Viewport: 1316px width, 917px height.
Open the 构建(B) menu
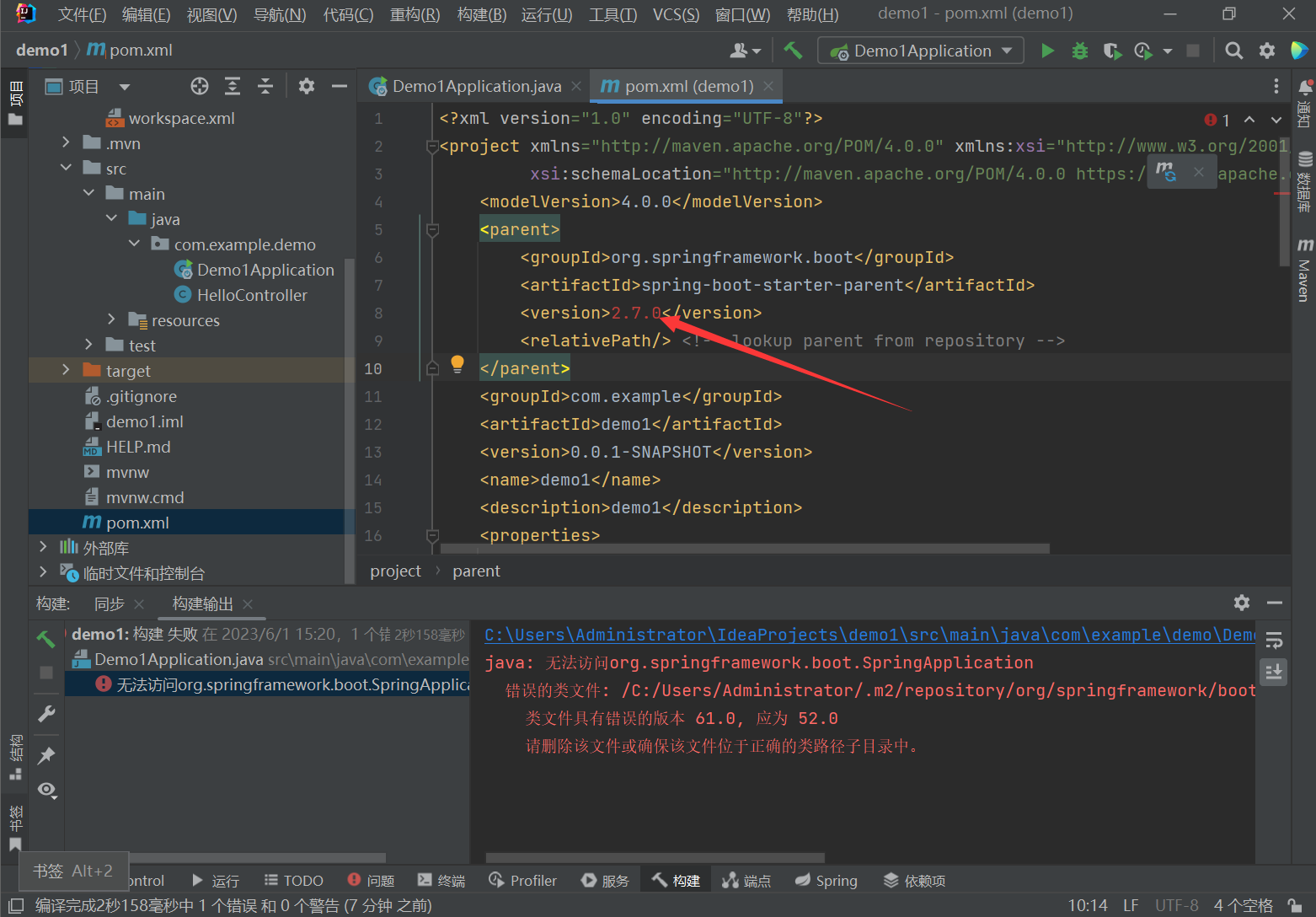click(481, 14)
